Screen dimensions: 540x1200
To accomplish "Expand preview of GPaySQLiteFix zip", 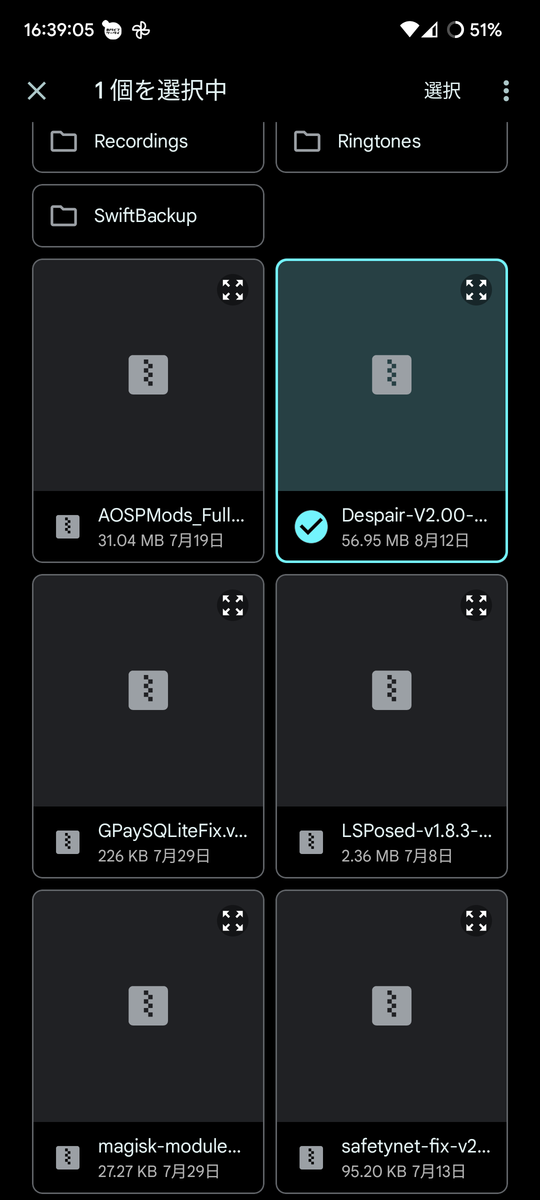I will tap(233, 605).
